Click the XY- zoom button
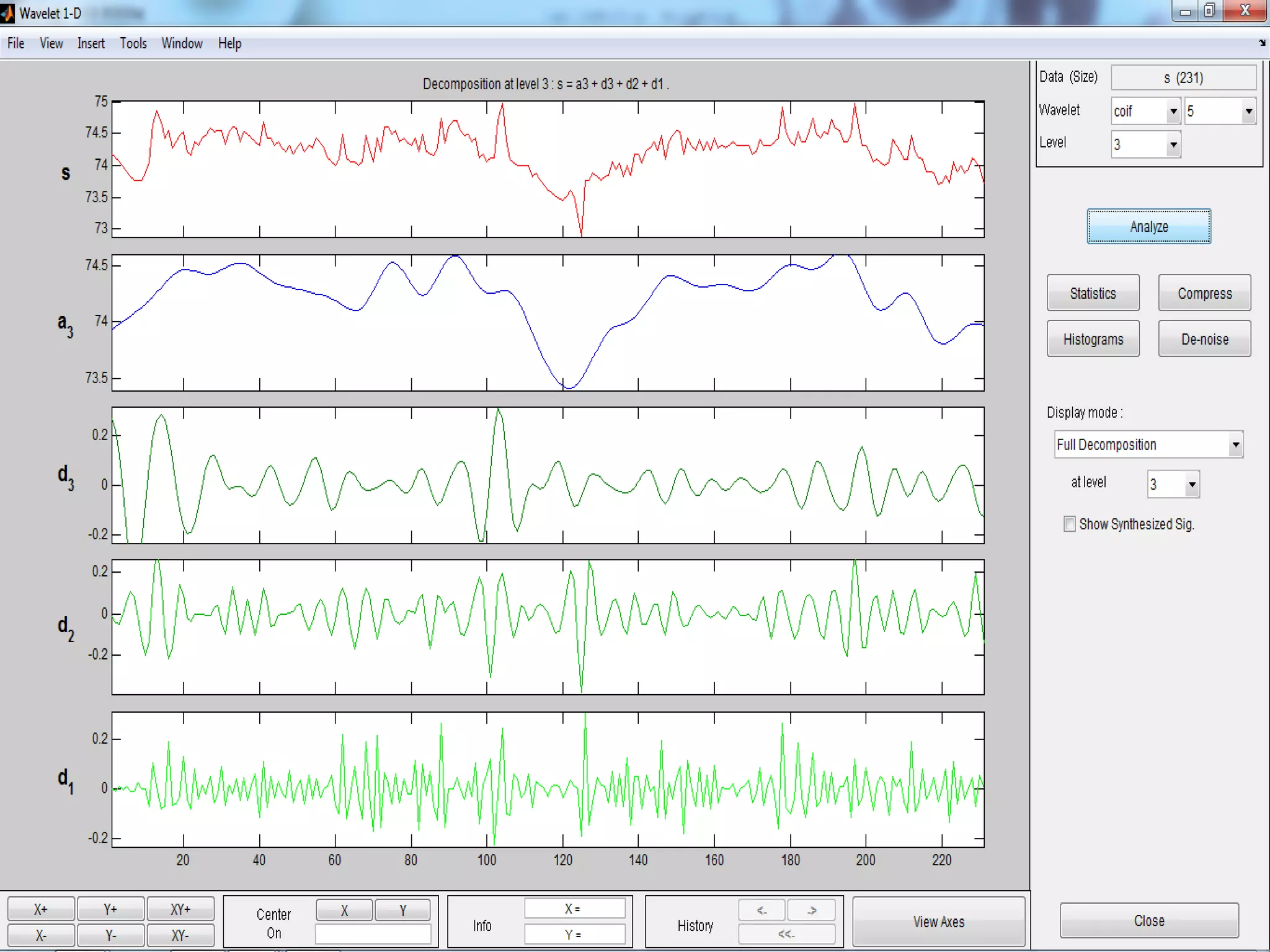 [x=180, y=935]
